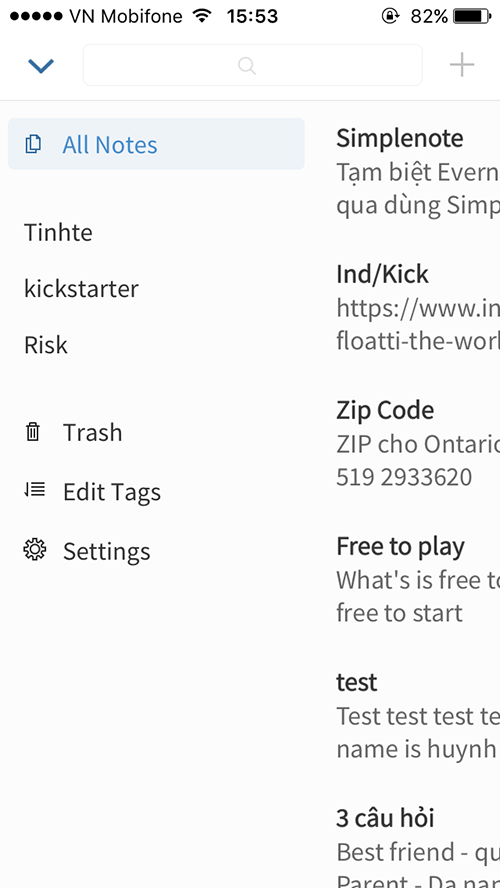Viewport: 500px width, 888px height.
Task: Select the kickstarter tag
Action: tap(82, 289)
